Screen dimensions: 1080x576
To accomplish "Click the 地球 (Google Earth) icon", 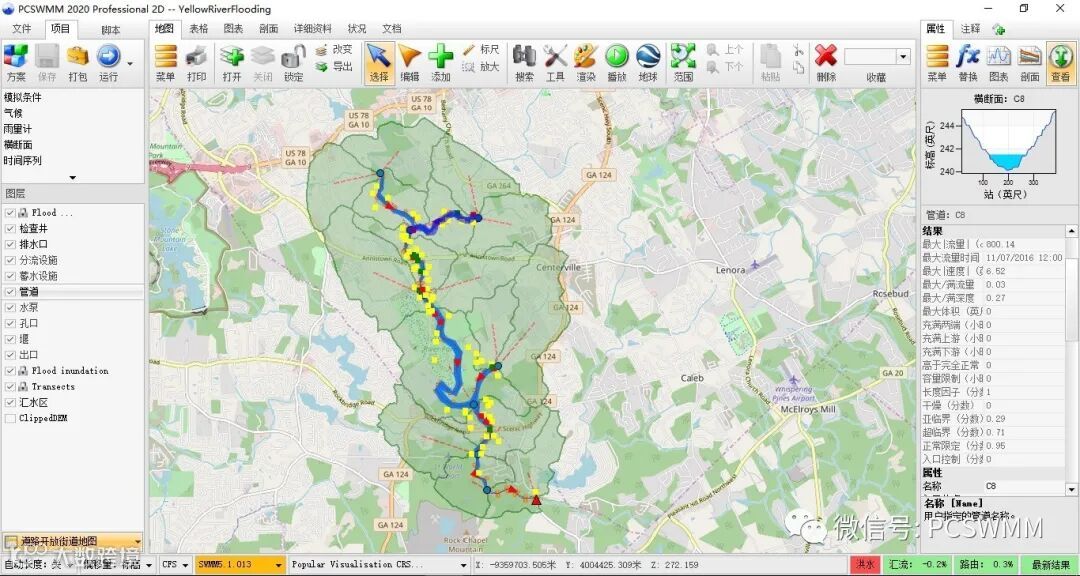I will coord(648,63).
